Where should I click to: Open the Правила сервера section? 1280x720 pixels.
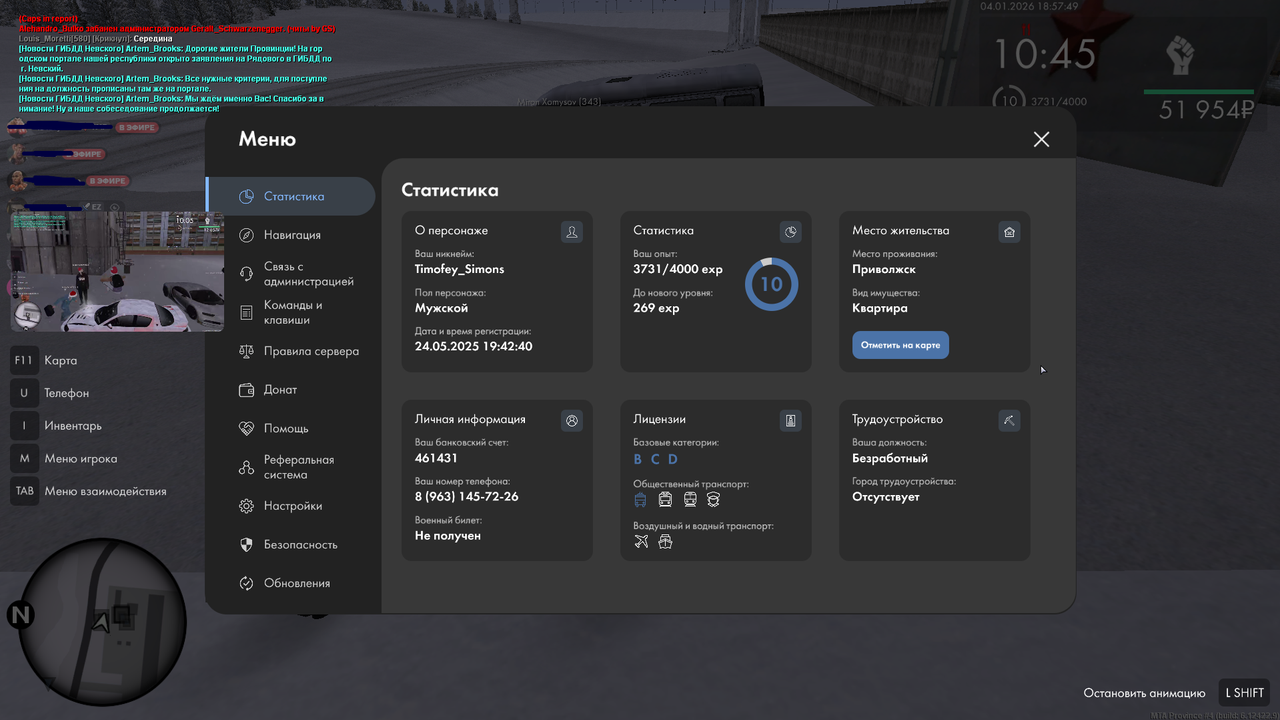[x=290, y=351]
